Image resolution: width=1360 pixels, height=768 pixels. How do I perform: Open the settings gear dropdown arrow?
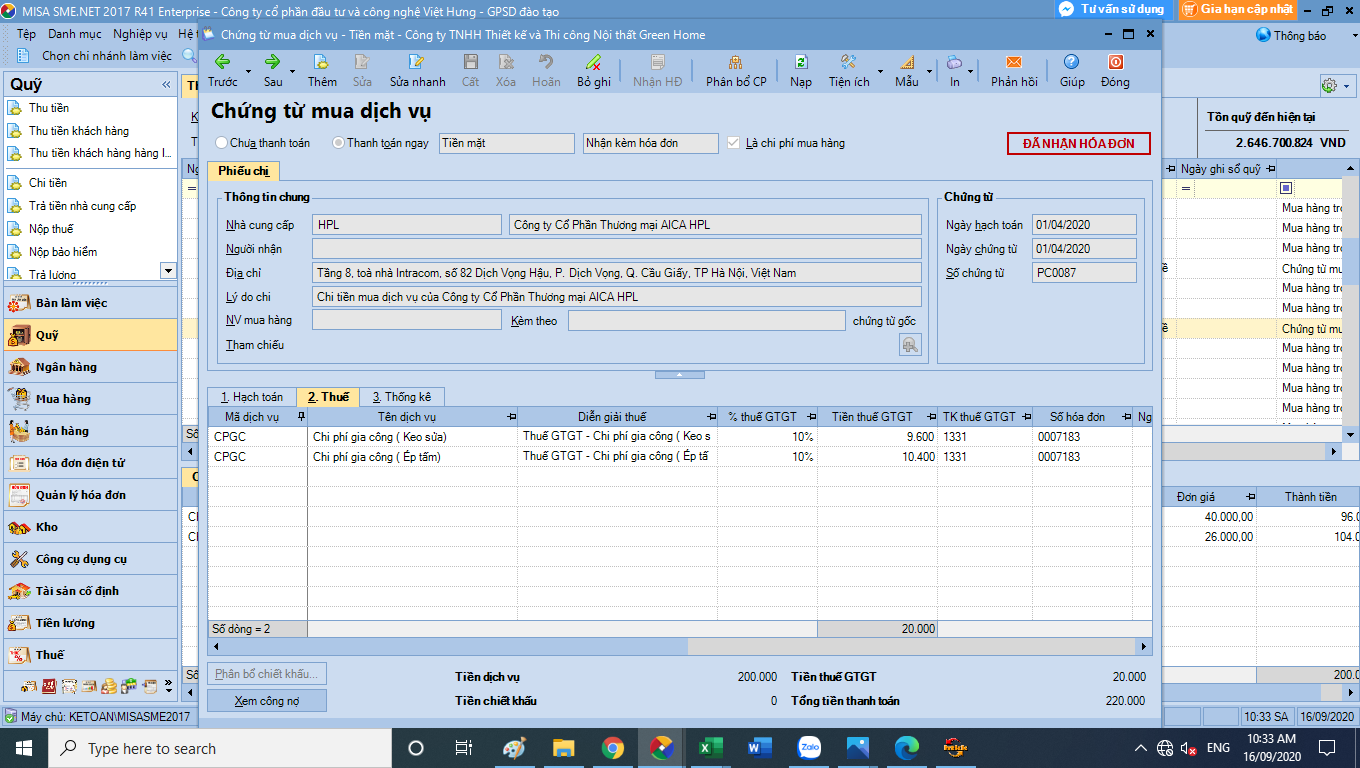tap(1346, 87)
